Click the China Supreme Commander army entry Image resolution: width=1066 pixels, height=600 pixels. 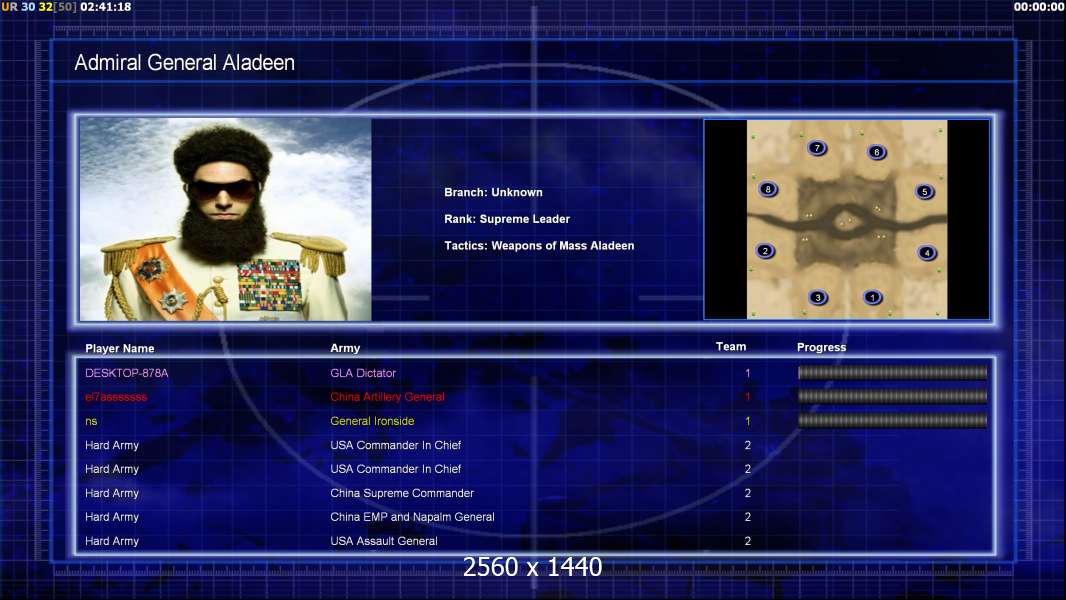coord(402,493)
